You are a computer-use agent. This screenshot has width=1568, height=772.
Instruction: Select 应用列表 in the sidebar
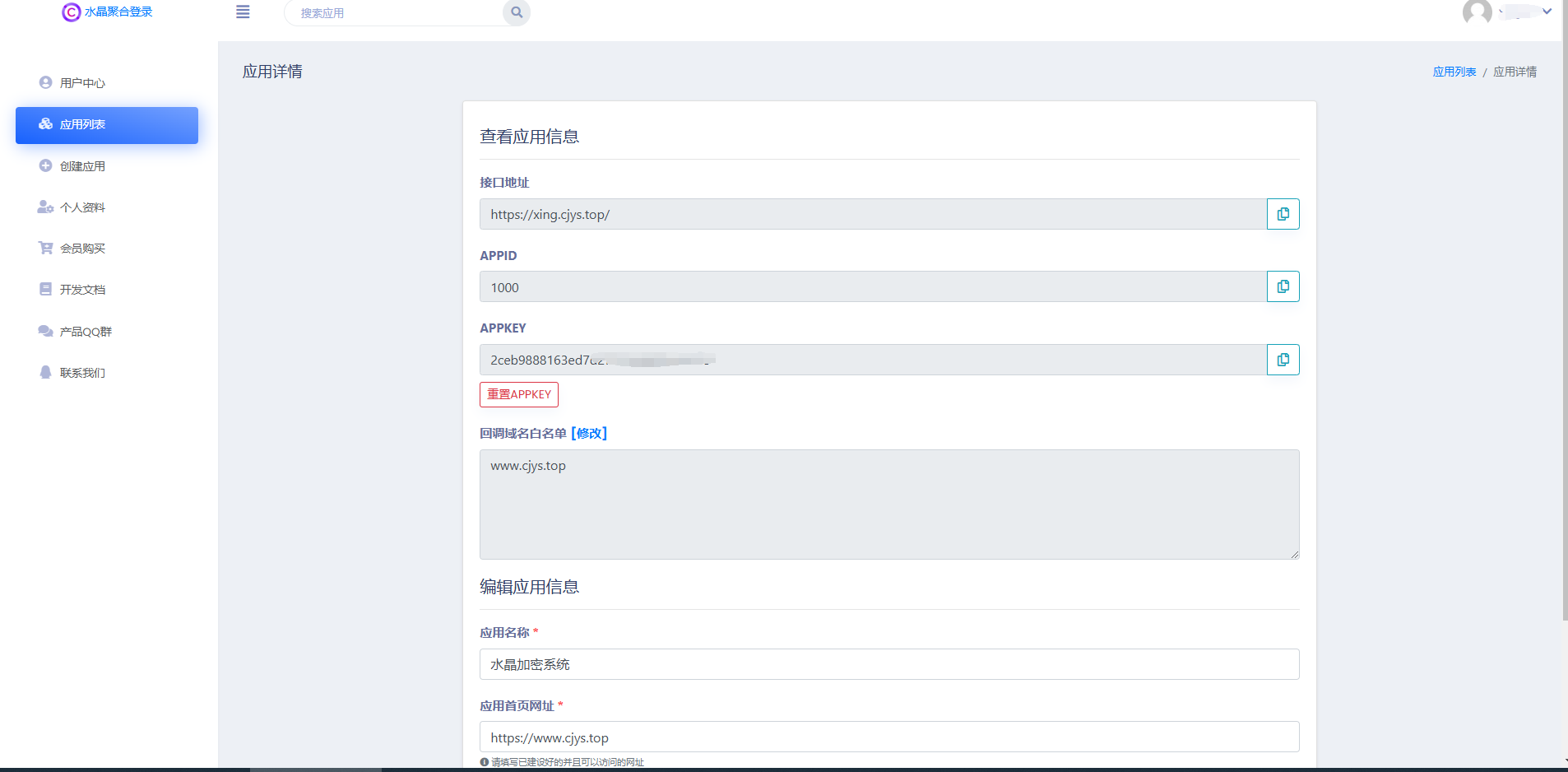point(82,125)
